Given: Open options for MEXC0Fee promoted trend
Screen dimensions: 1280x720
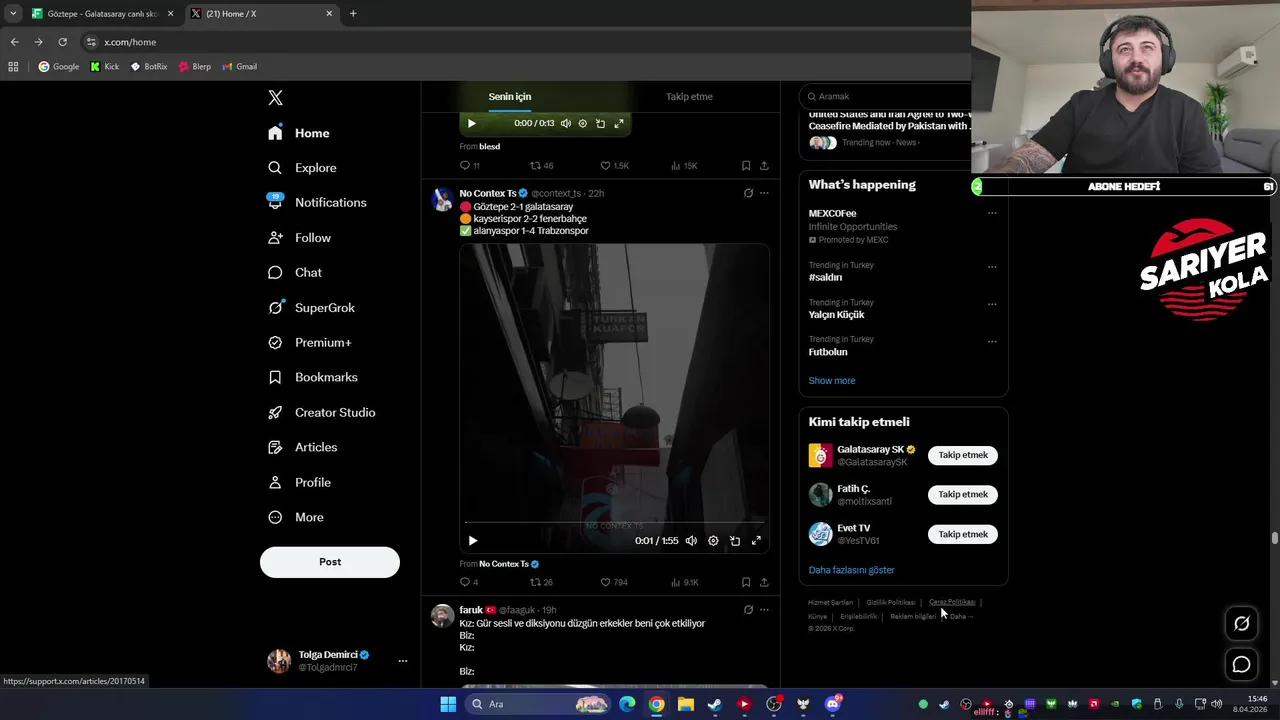Looking at the screenshot, I should [x=992, y=213].
